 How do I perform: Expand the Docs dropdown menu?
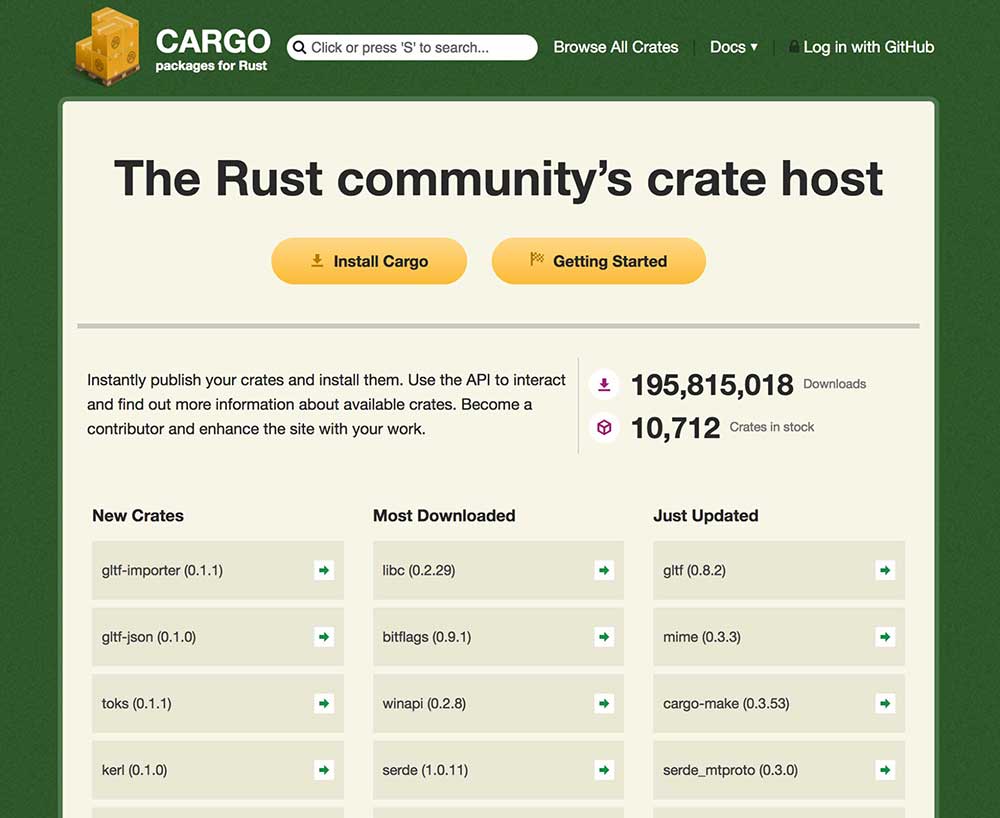(733, 47)
